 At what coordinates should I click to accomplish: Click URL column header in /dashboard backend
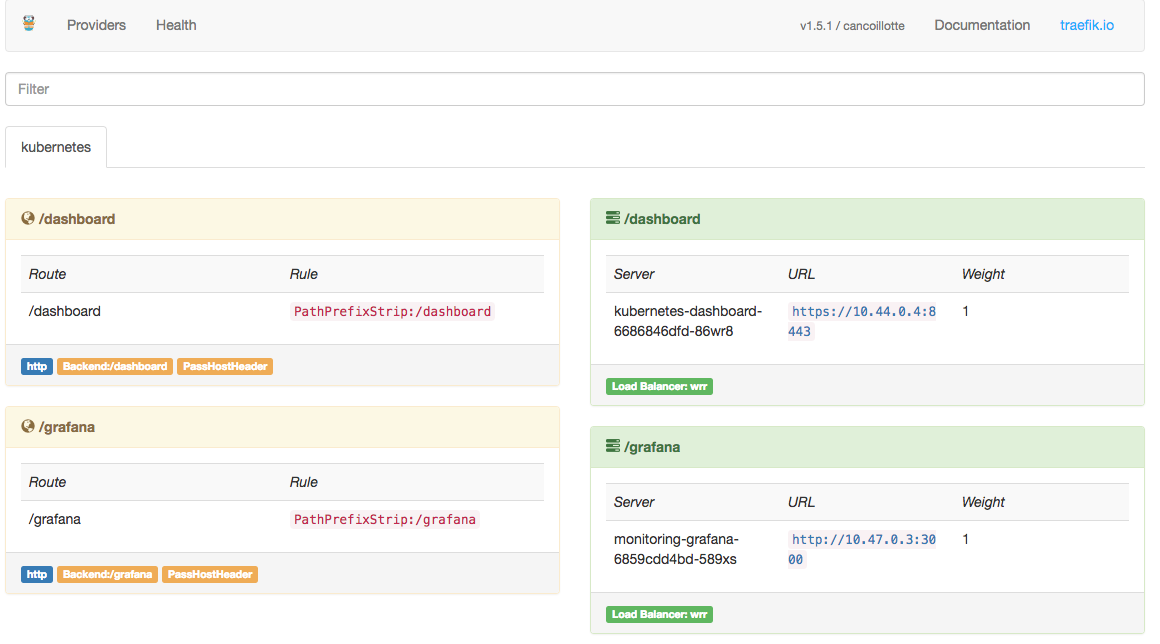(801, 274)
